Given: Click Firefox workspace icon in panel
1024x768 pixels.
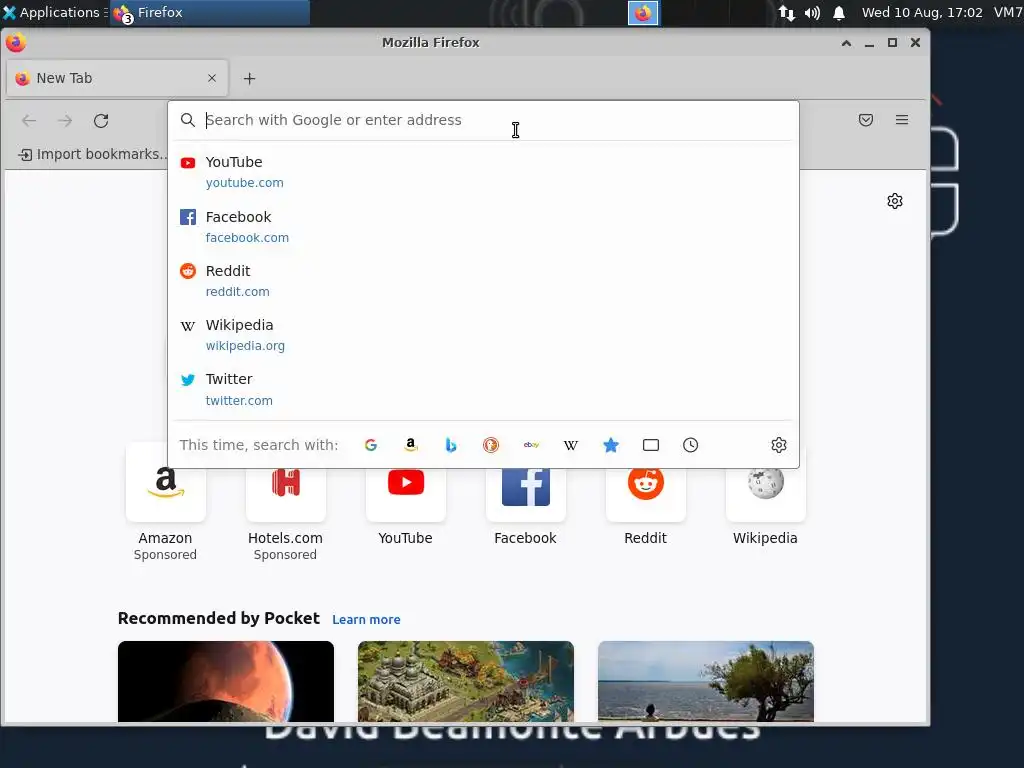Looking at the screenshot, I should coord(643,13).
